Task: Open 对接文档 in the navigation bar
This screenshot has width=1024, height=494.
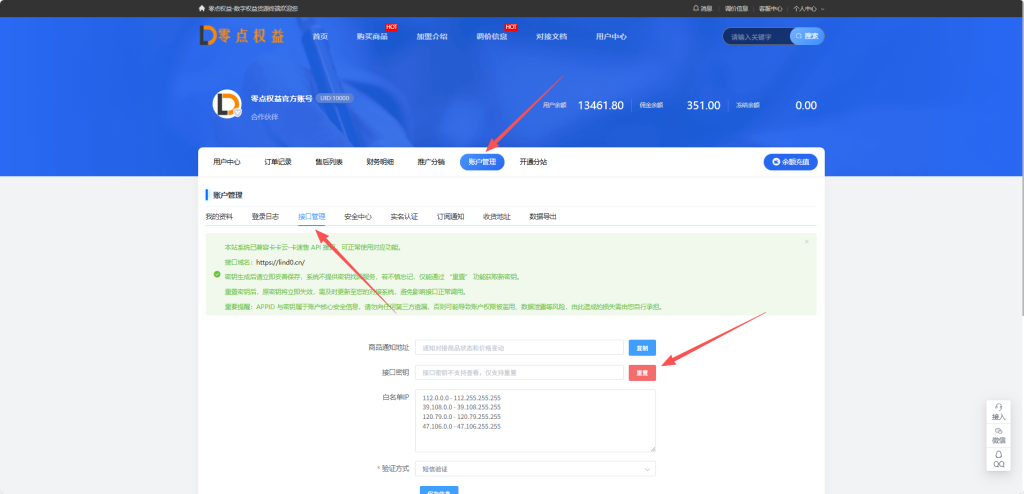Action: point(551,36)
